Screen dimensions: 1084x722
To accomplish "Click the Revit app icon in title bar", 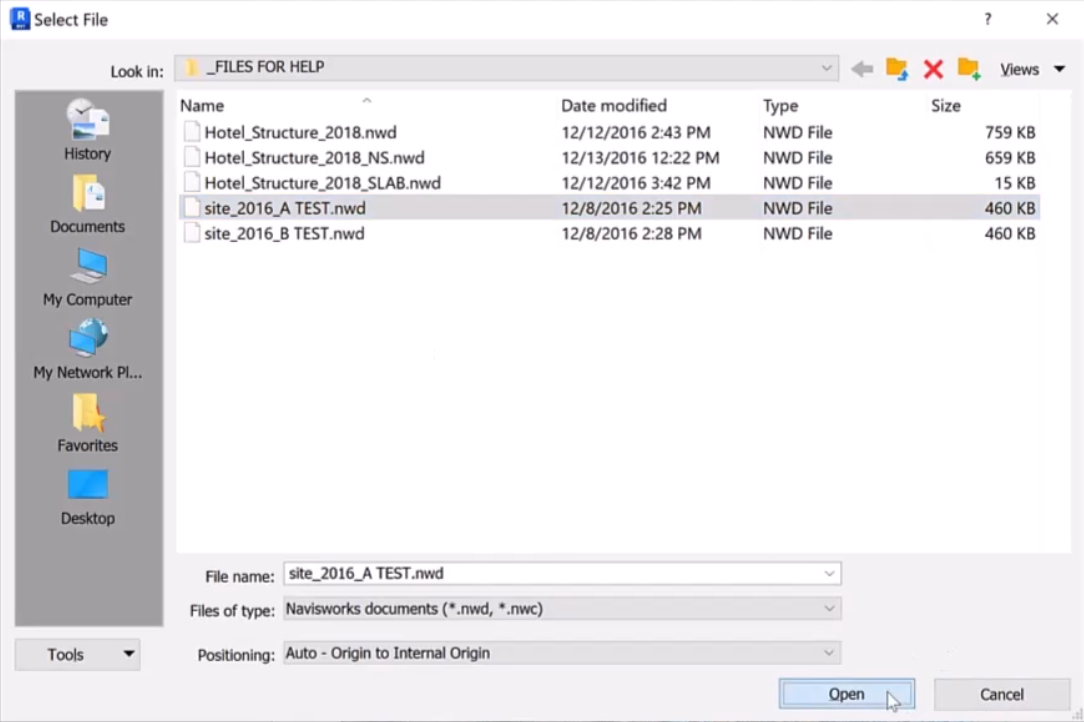I will [x=20, y=19].
